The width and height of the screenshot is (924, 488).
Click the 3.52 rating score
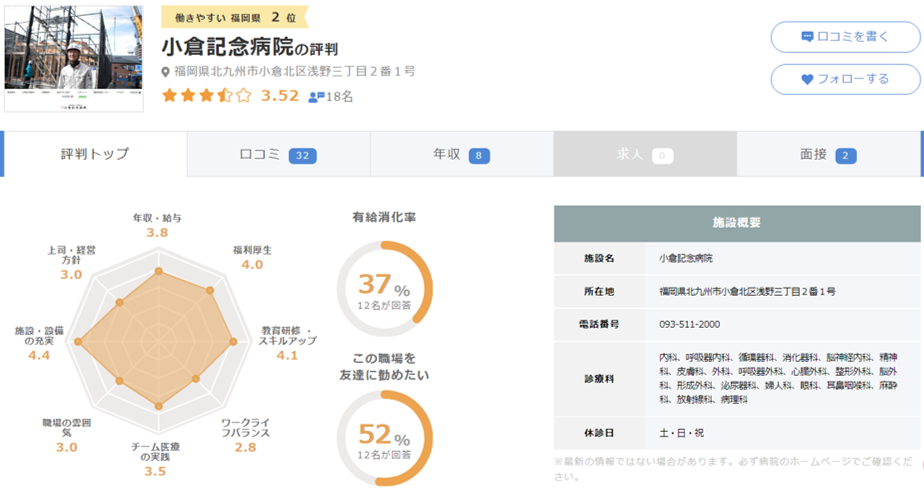point(280,95)
